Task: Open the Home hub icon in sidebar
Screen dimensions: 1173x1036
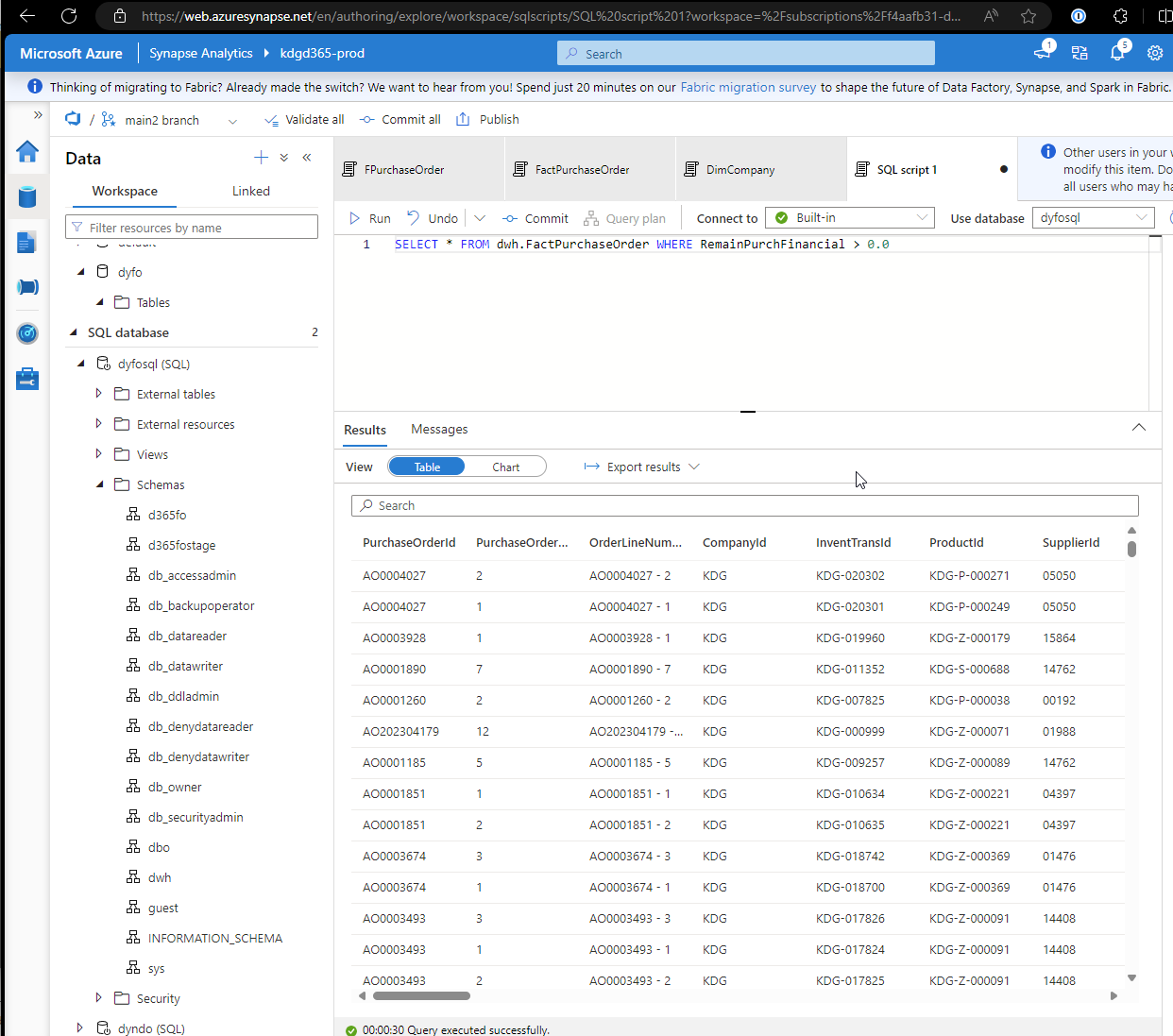Action: pyautogui.click(x=27, y=151)
